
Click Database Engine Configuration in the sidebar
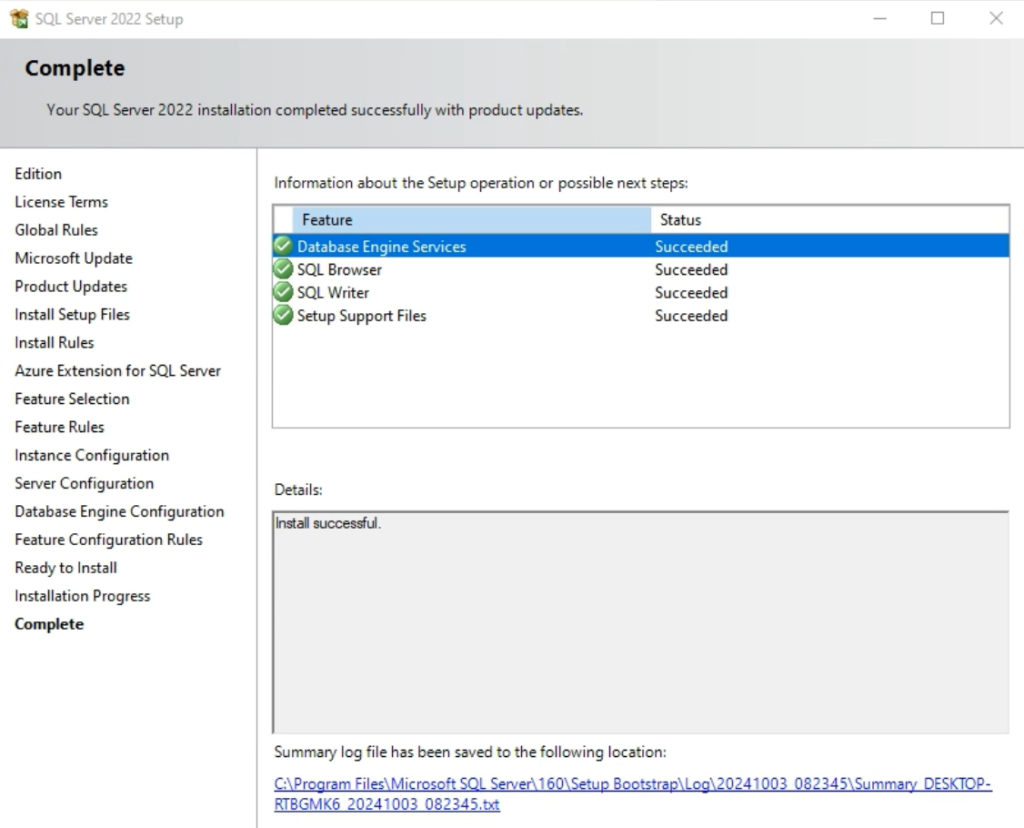(119, 511)
